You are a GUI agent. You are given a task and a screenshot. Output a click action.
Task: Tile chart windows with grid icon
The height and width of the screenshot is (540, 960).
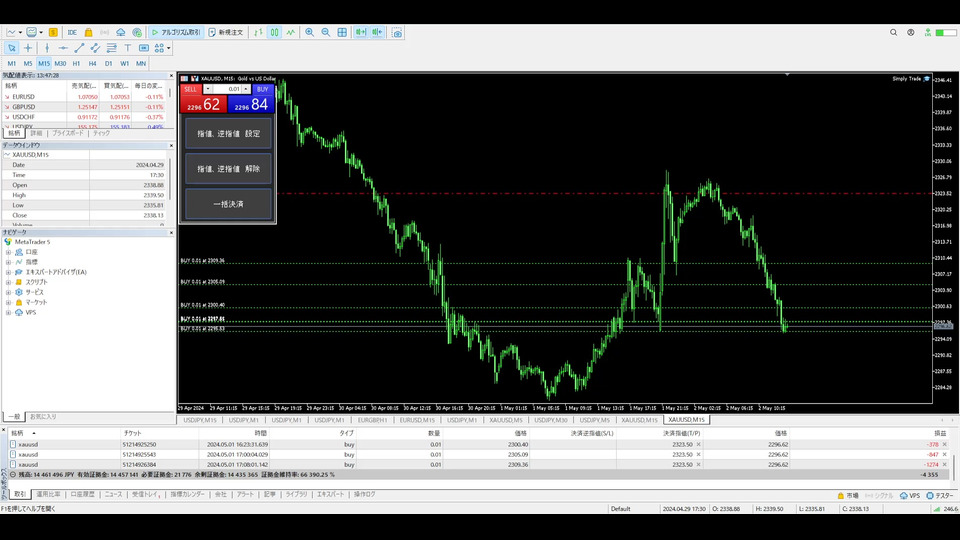[x=342, y=32]
